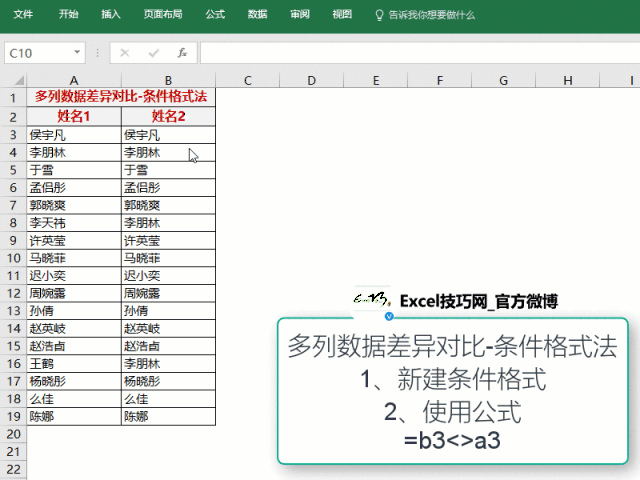Screen dimensions: 640x480
Task: Select column A header
Action: coord(74,80)
